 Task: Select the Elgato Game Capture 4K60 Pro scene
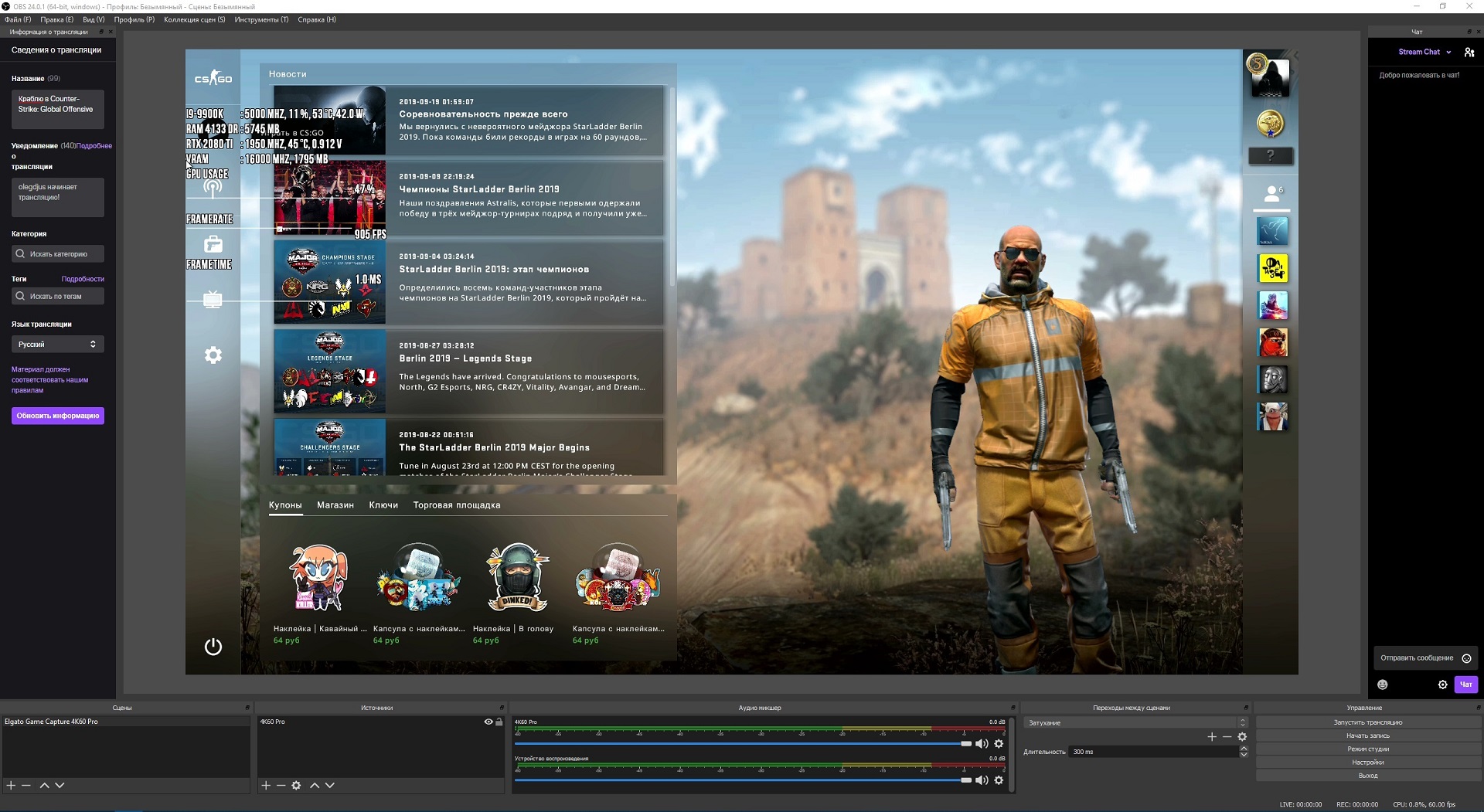coord(126,722)
